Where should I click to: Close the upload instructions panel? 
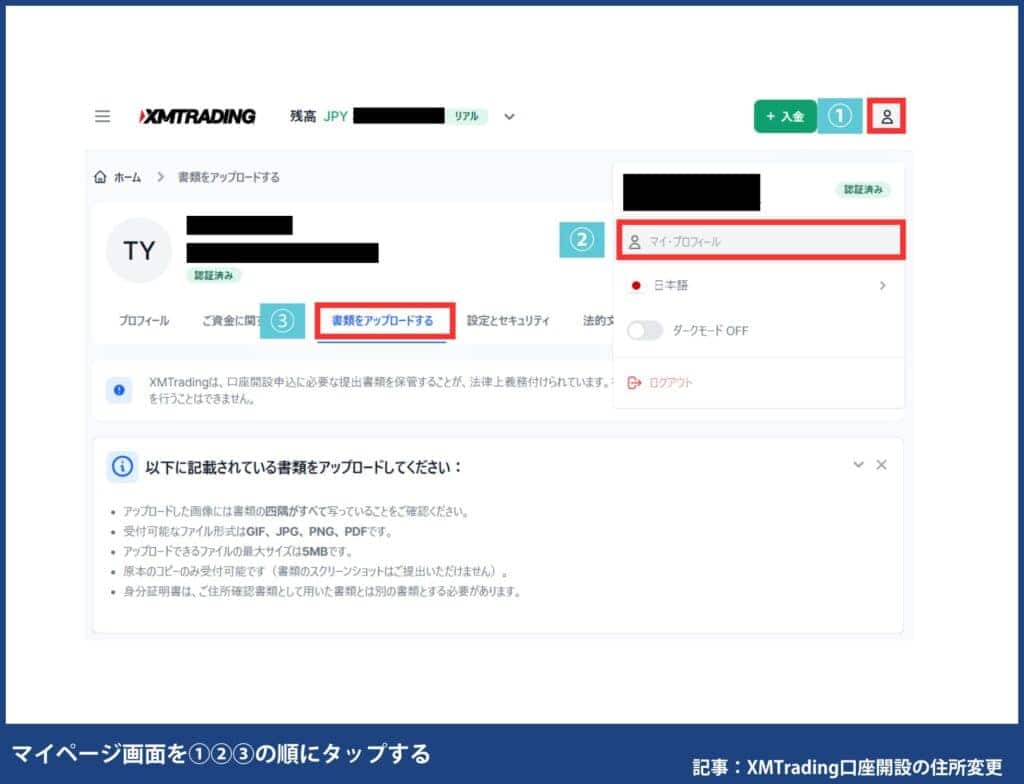(x=881, y=465)
